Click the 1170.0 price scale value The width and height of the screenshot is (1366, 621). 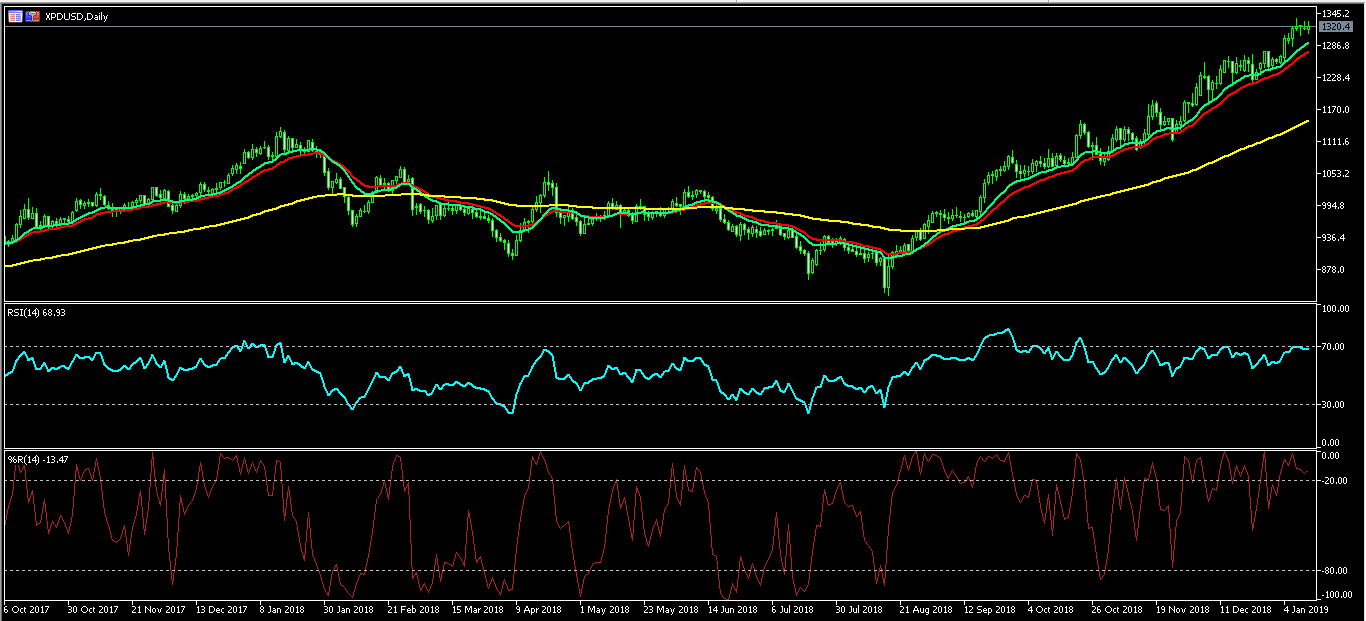coord(1335,110)
